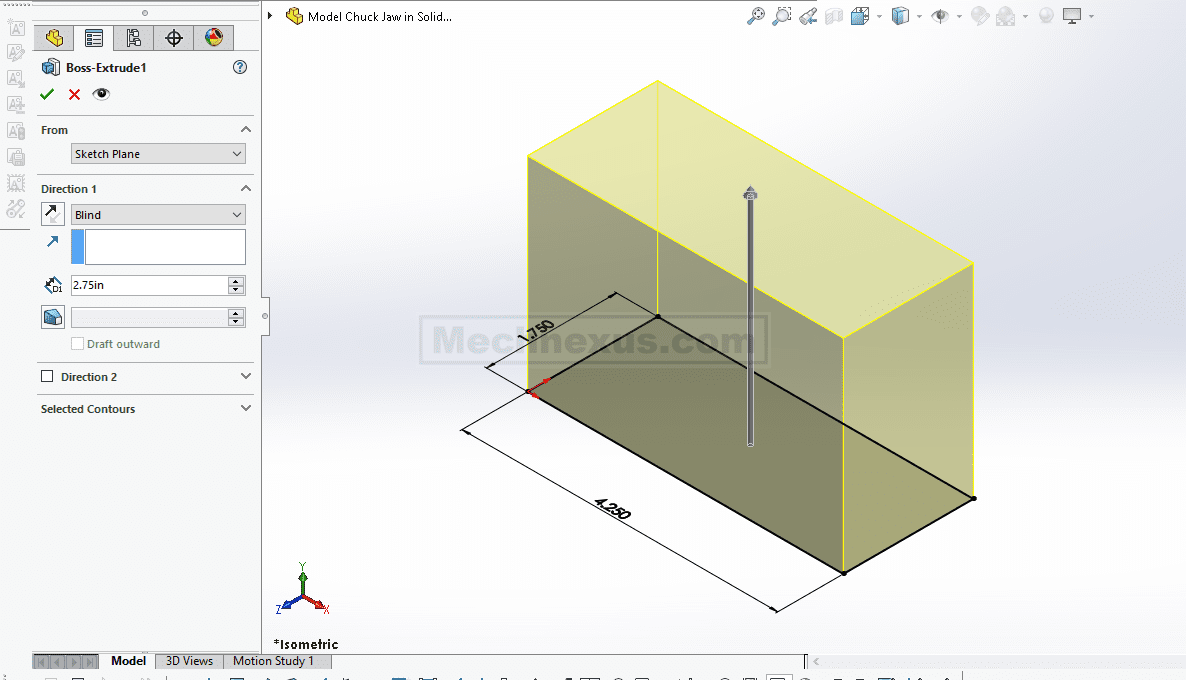
Task: Expand the Selected Contours section
Action: tap(246, 408)
